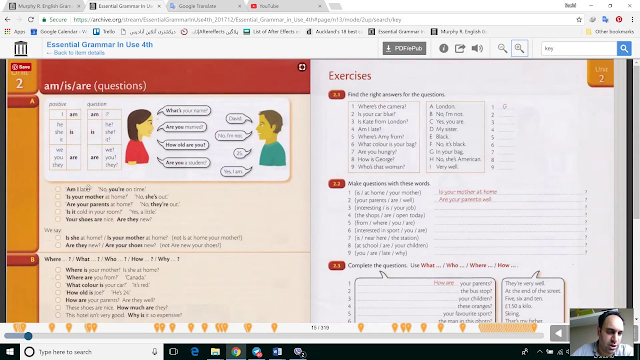Switch to the Google Translate tab
The image size is (640, 360).
coord(205,6)
